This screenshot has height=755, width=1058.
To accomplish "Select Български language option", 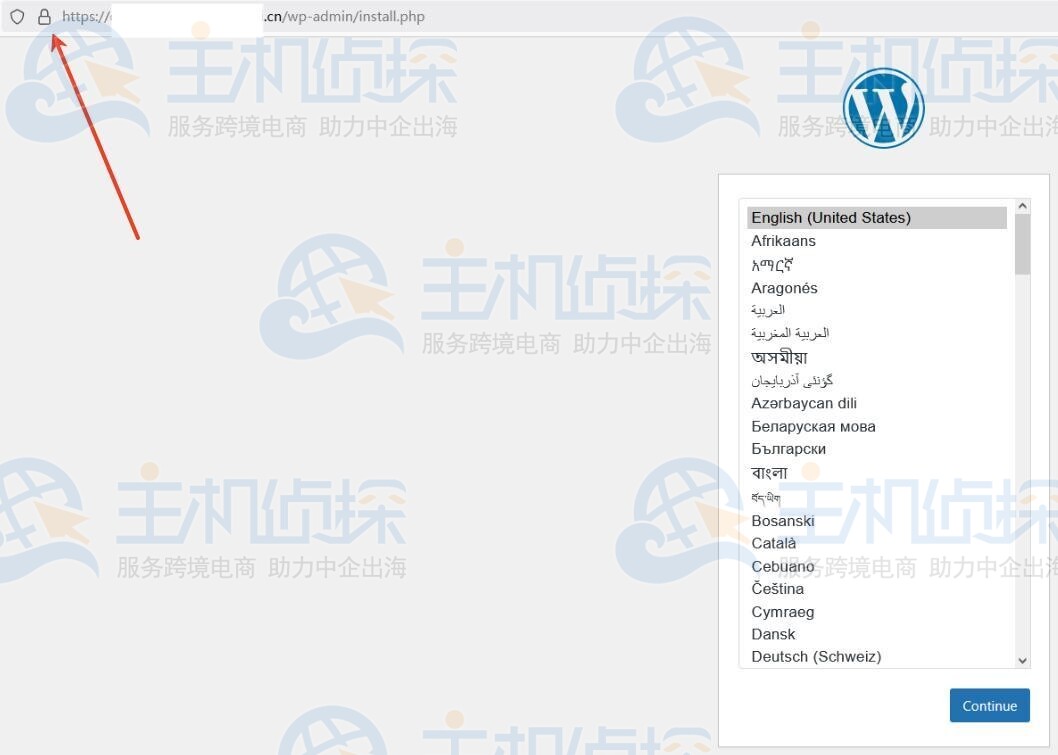I will pyautogui.click(x=788, y=448).
